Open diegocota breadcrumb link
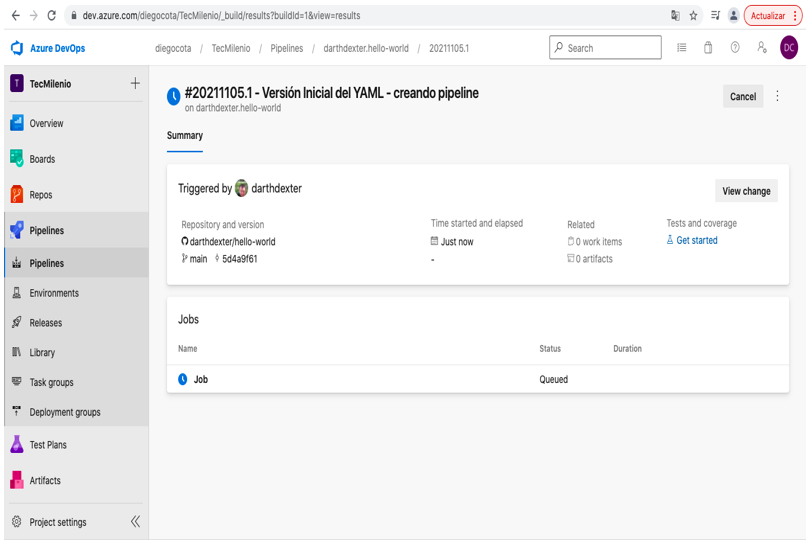 tap(173, 48)
